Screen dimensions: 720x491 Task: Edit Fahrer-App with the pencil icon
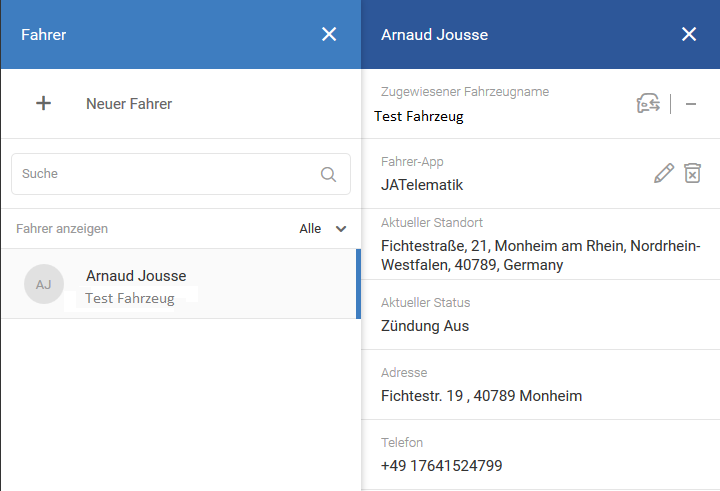tap(663, 173)
